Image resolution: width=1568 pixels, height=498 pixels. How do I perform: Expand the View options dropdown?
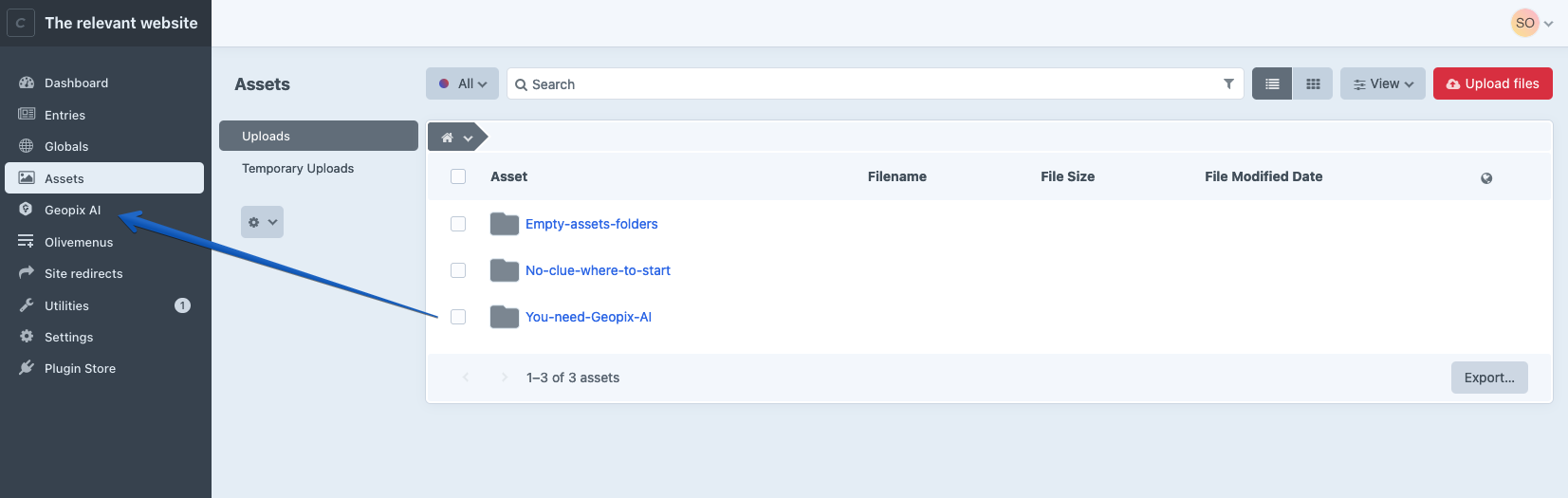[1382, 83]
